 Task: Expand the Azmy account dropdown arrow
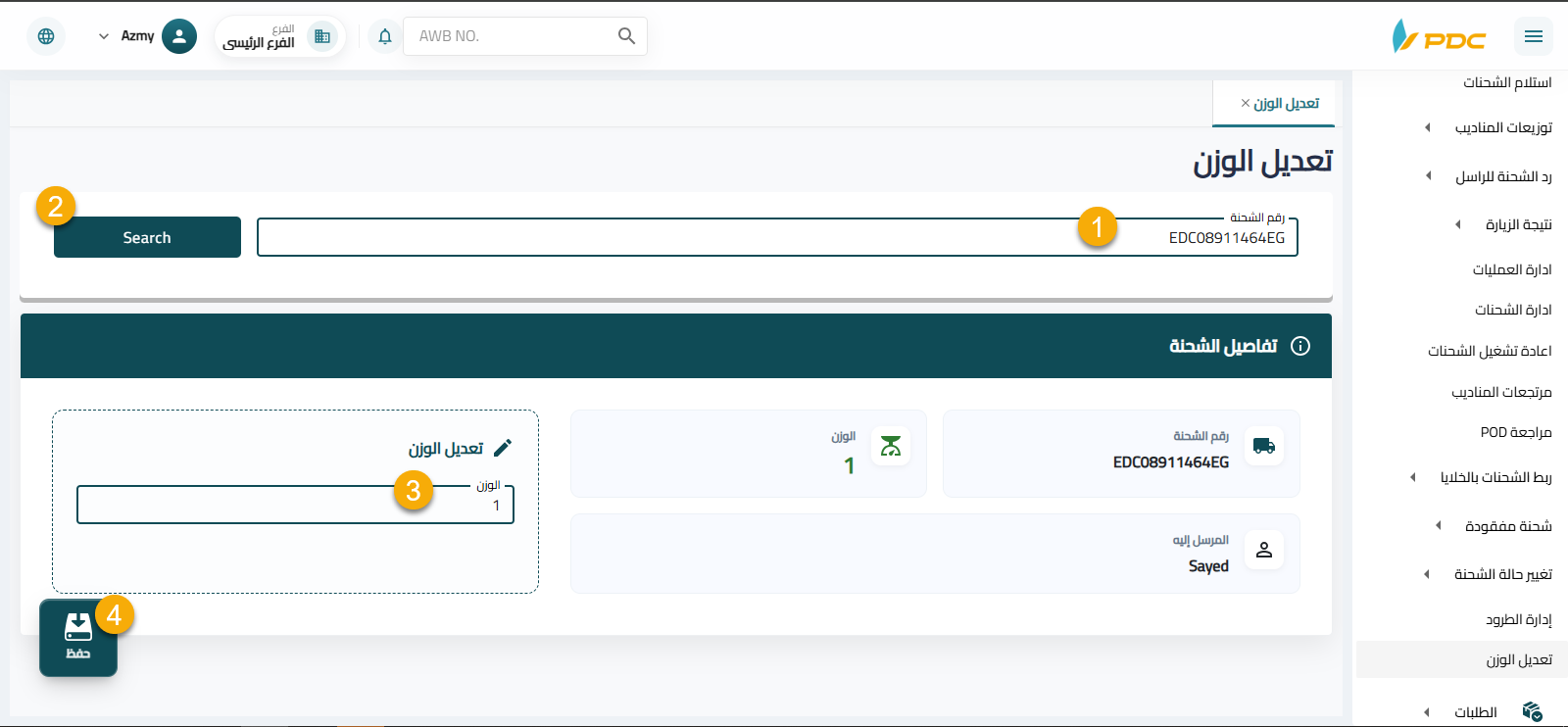tap(104, 36)
